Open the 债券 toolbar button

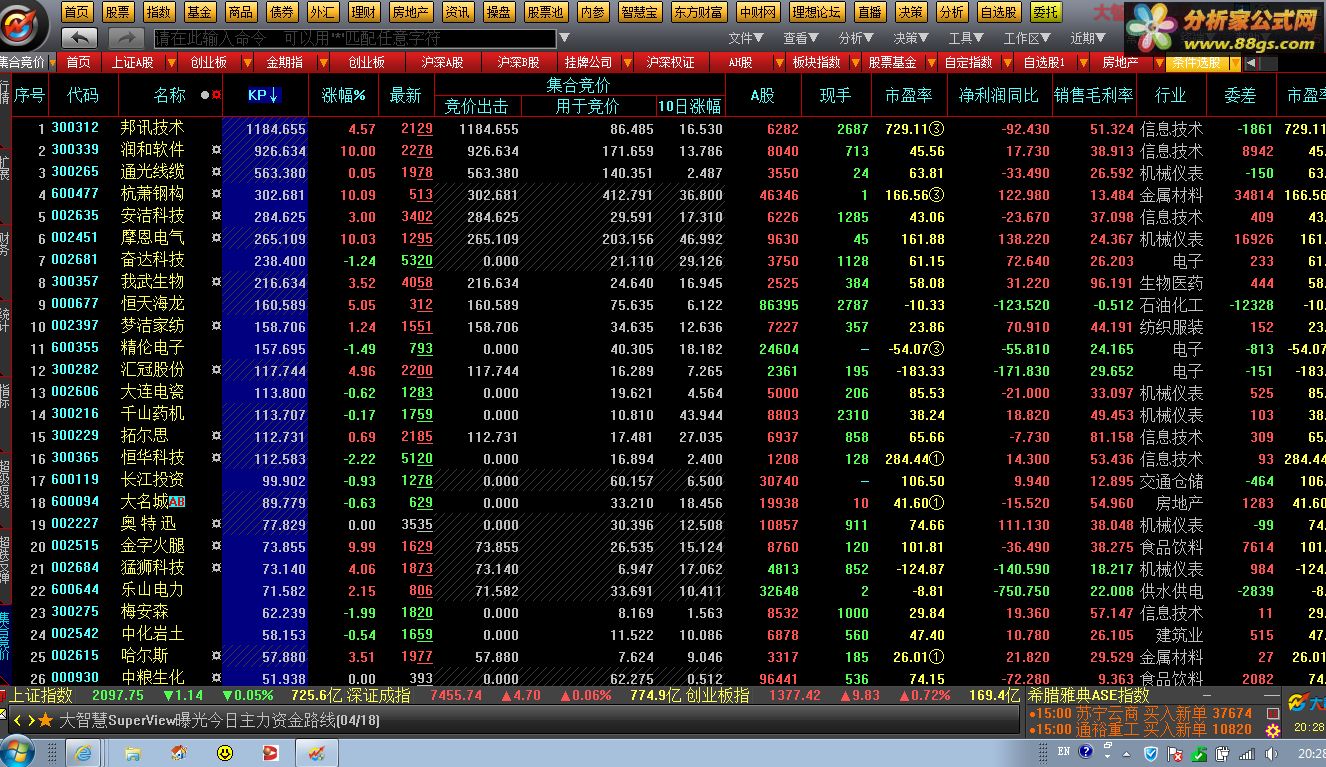pyautogui.click(x=282, y=12)
